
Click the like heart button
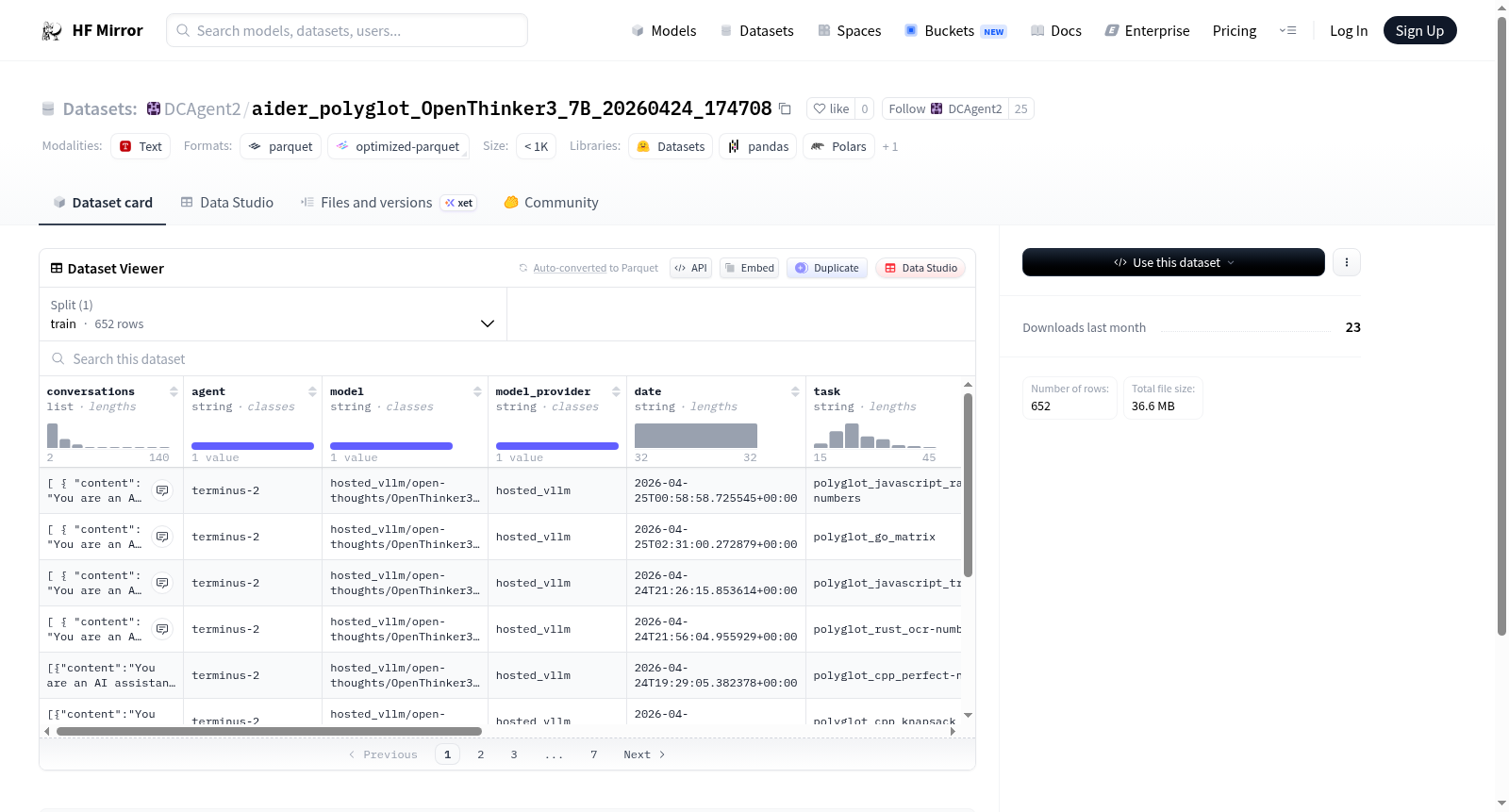pos(831,108)
